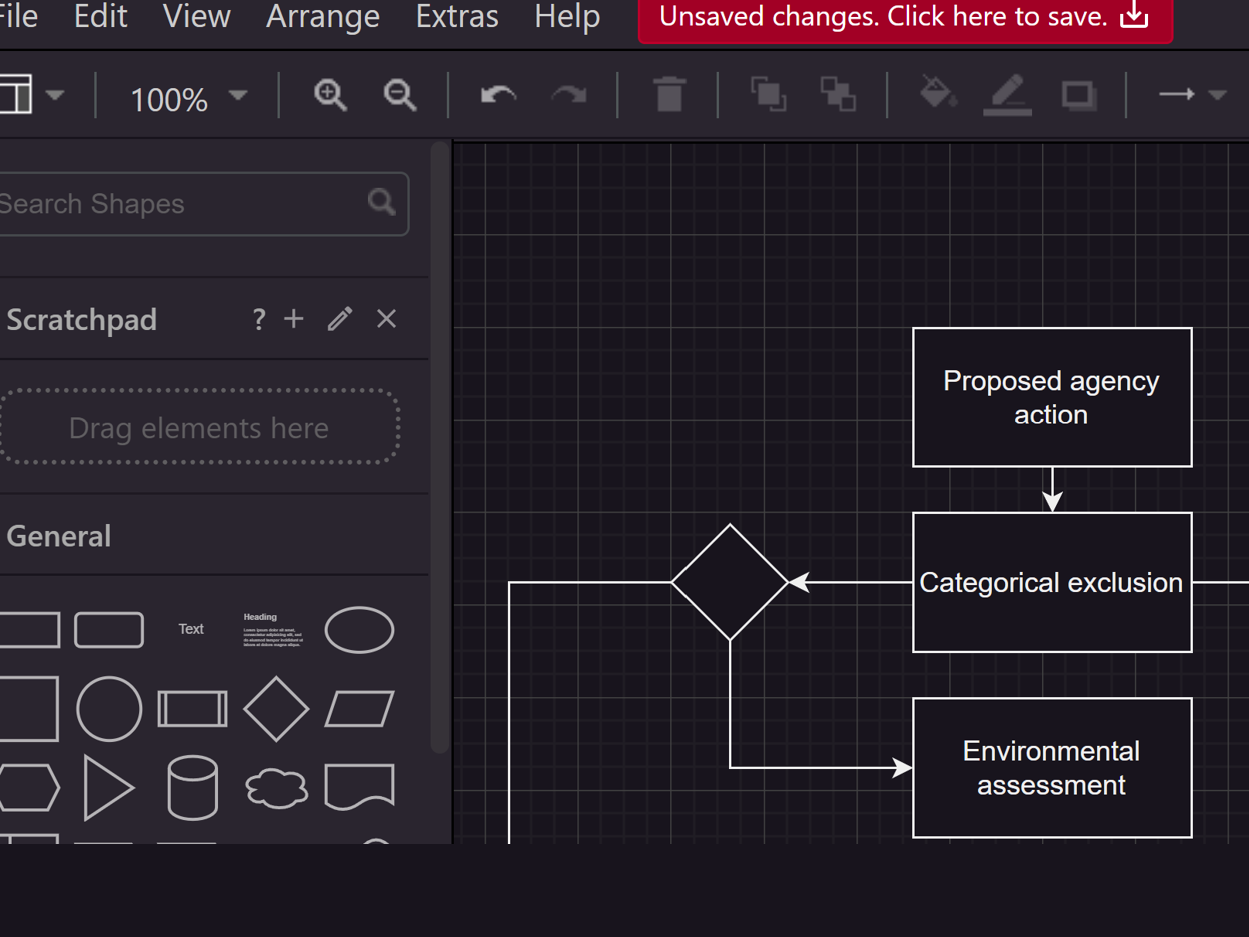
Task: Click the To Back icon
Action: click(x=838, y=95)
